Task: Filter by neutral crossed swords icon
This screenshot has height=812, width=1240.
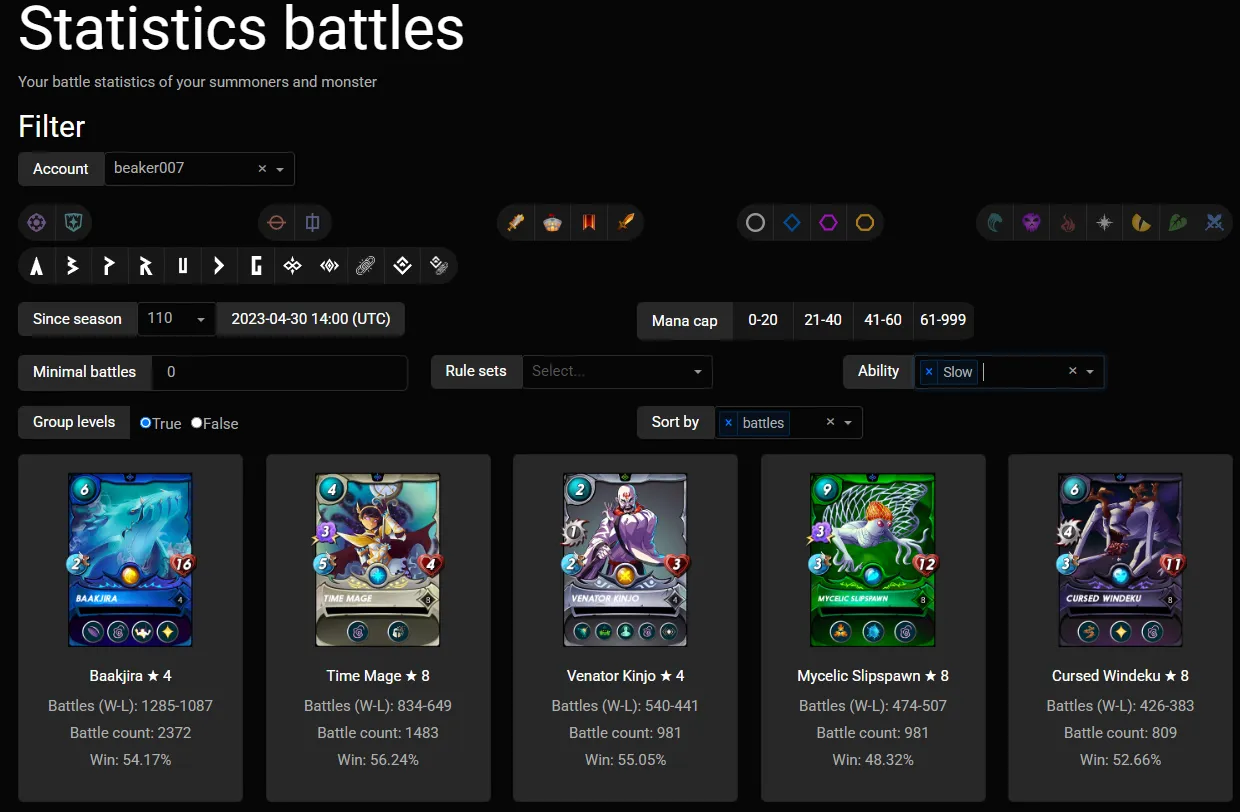Action: click(x=1214, y=223)
